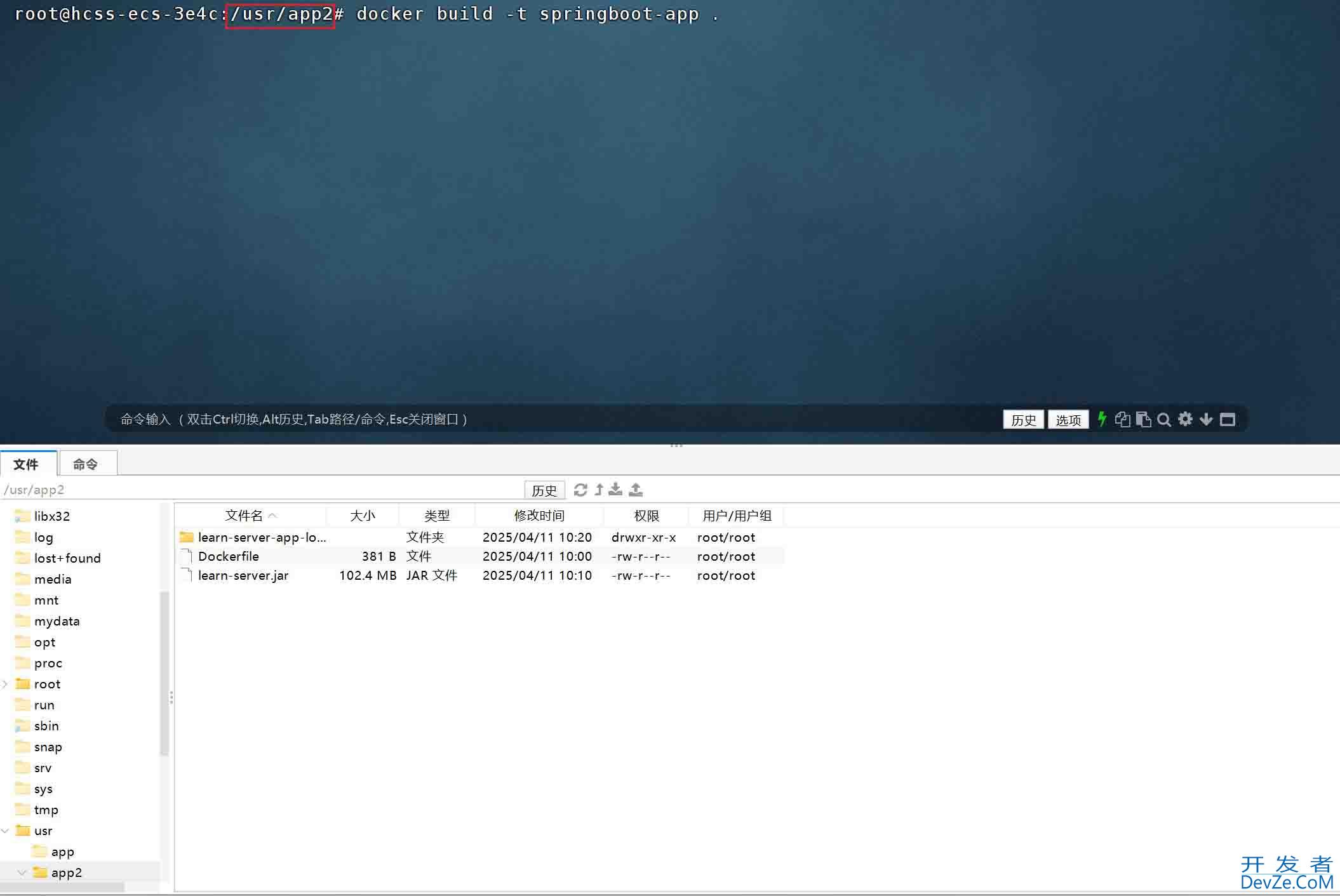Click the 2025/04/11 10:20 modified time
Screen dimensions: 1340x896
point(537,537)
